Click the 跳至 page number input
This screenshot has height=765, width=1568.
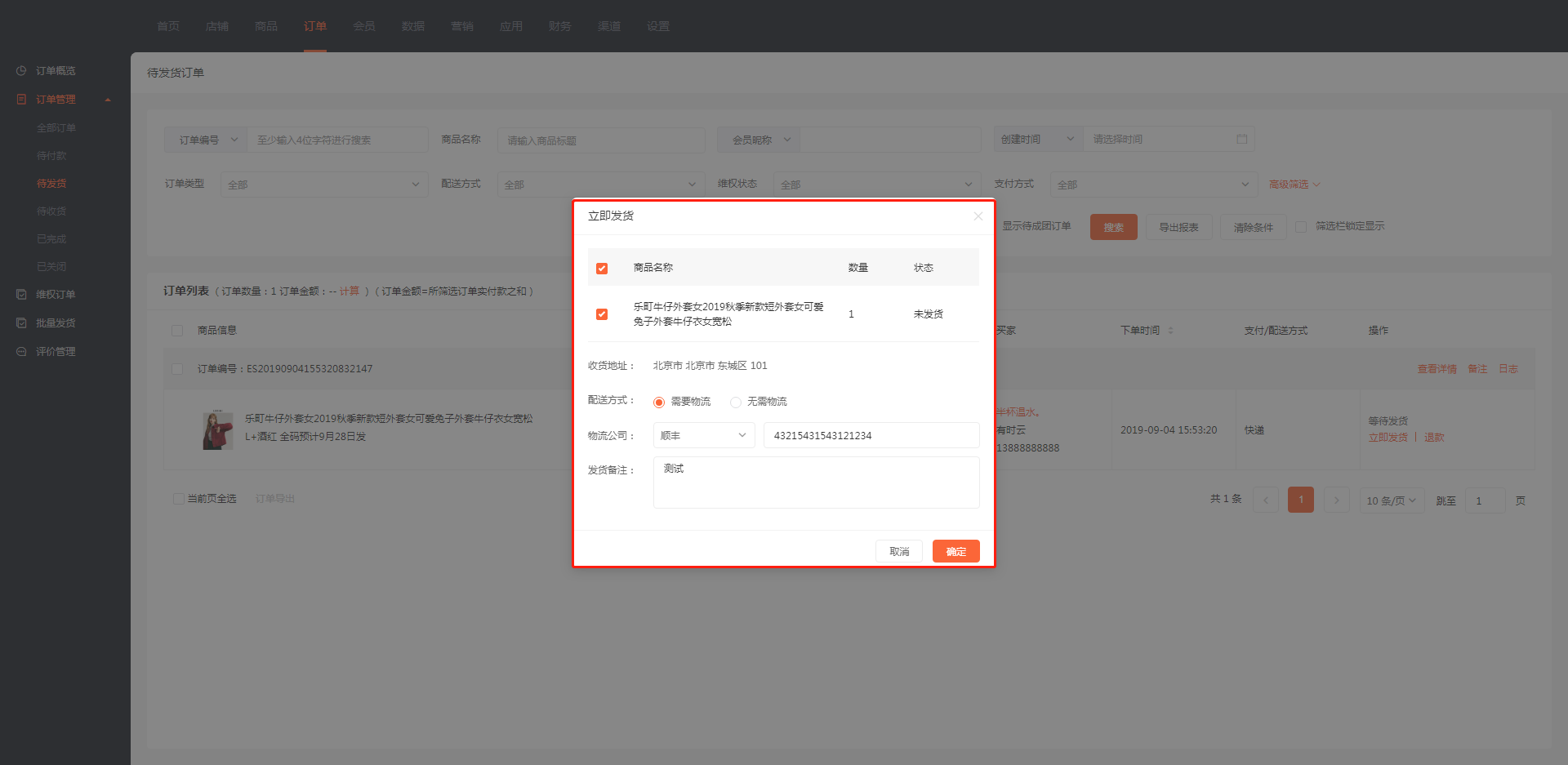(x=1486, y=500)
